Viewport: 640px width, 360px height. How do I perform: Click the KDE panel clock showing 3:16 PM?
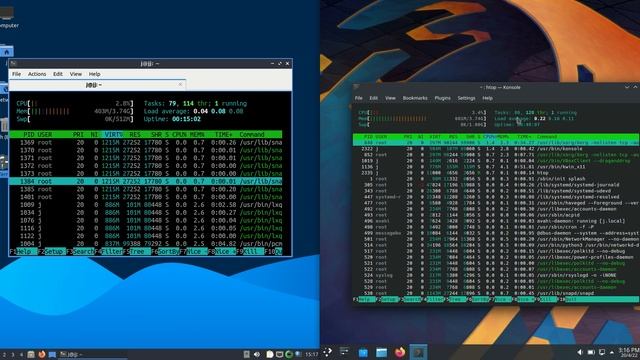click(x=629, y=352)
